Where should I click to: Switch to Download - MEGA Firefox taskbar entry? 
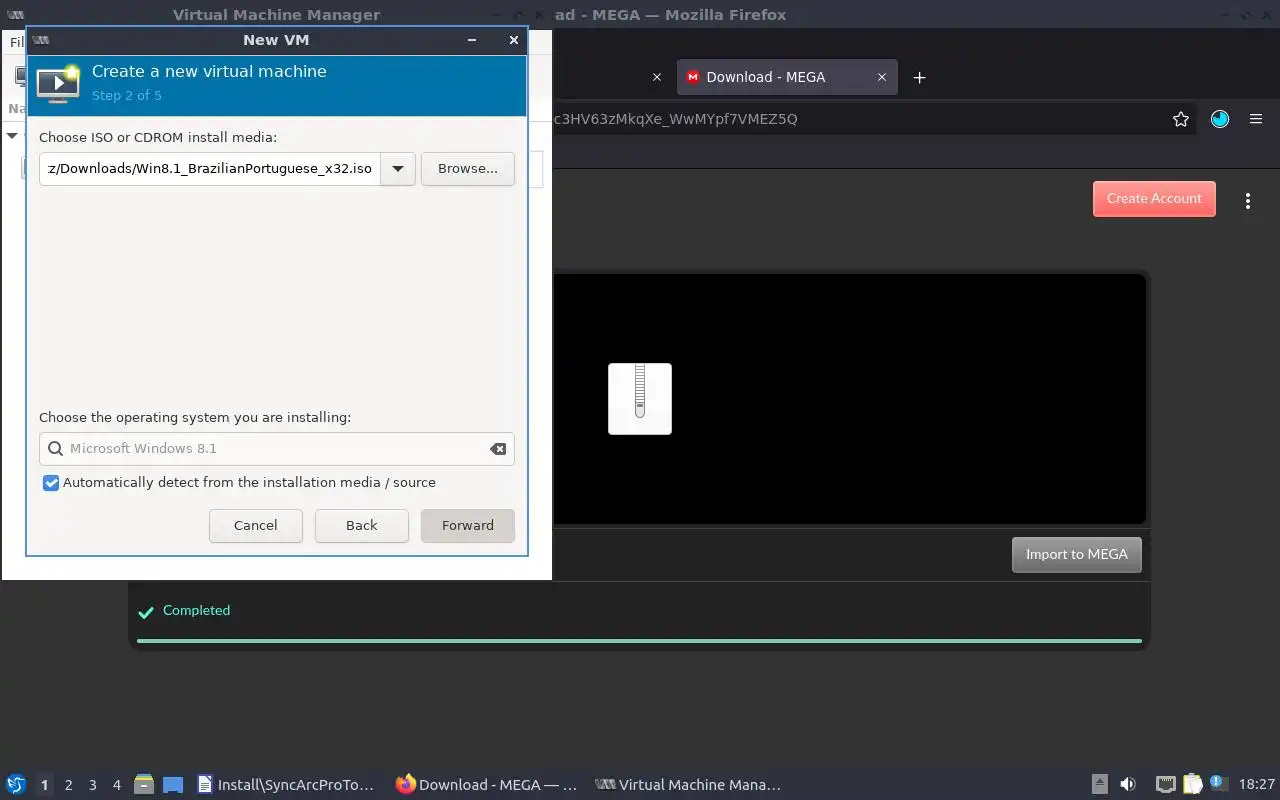point(487,785)
